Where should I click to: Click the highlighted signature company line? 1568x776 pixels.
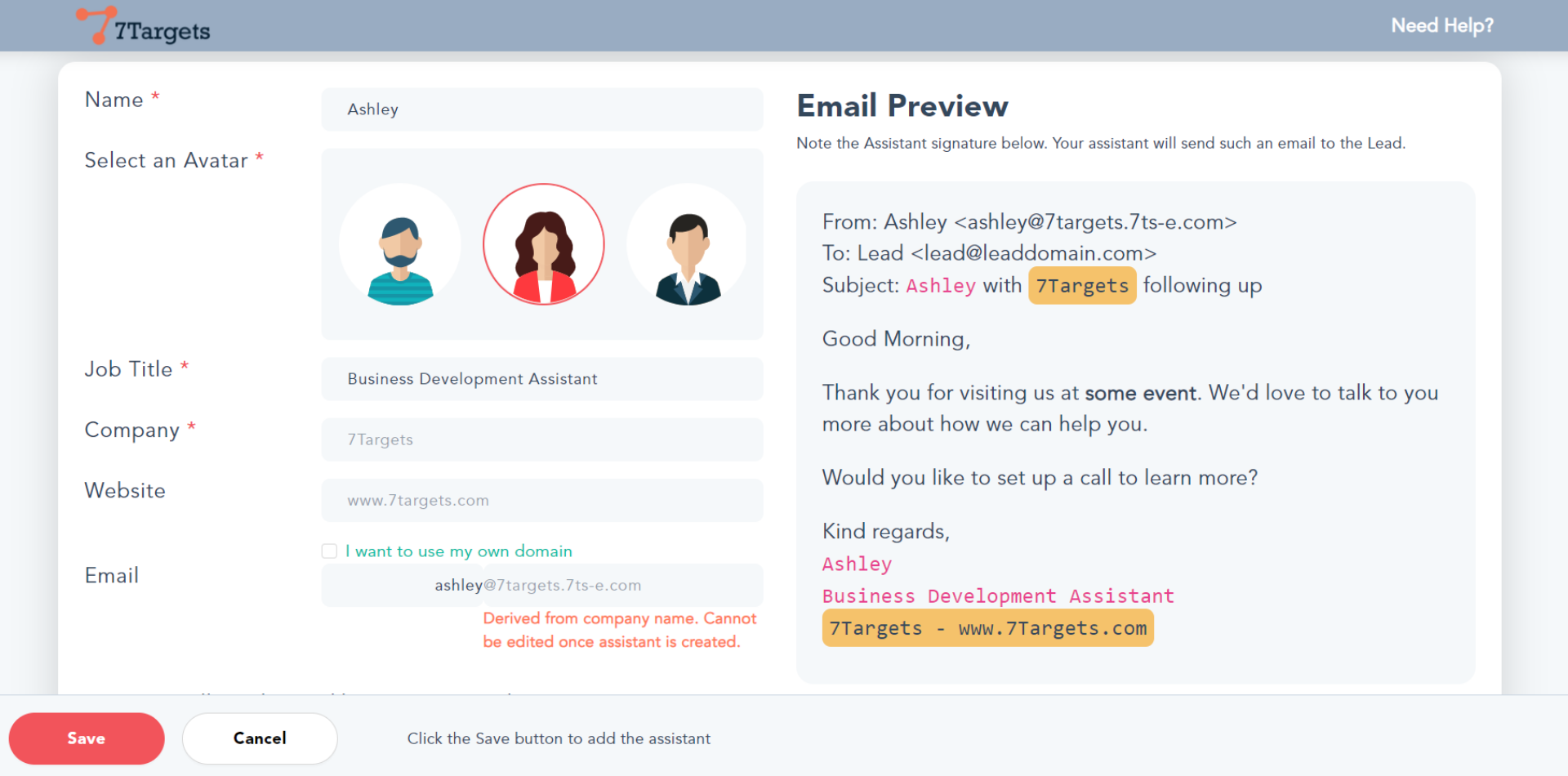click(987, 628)
